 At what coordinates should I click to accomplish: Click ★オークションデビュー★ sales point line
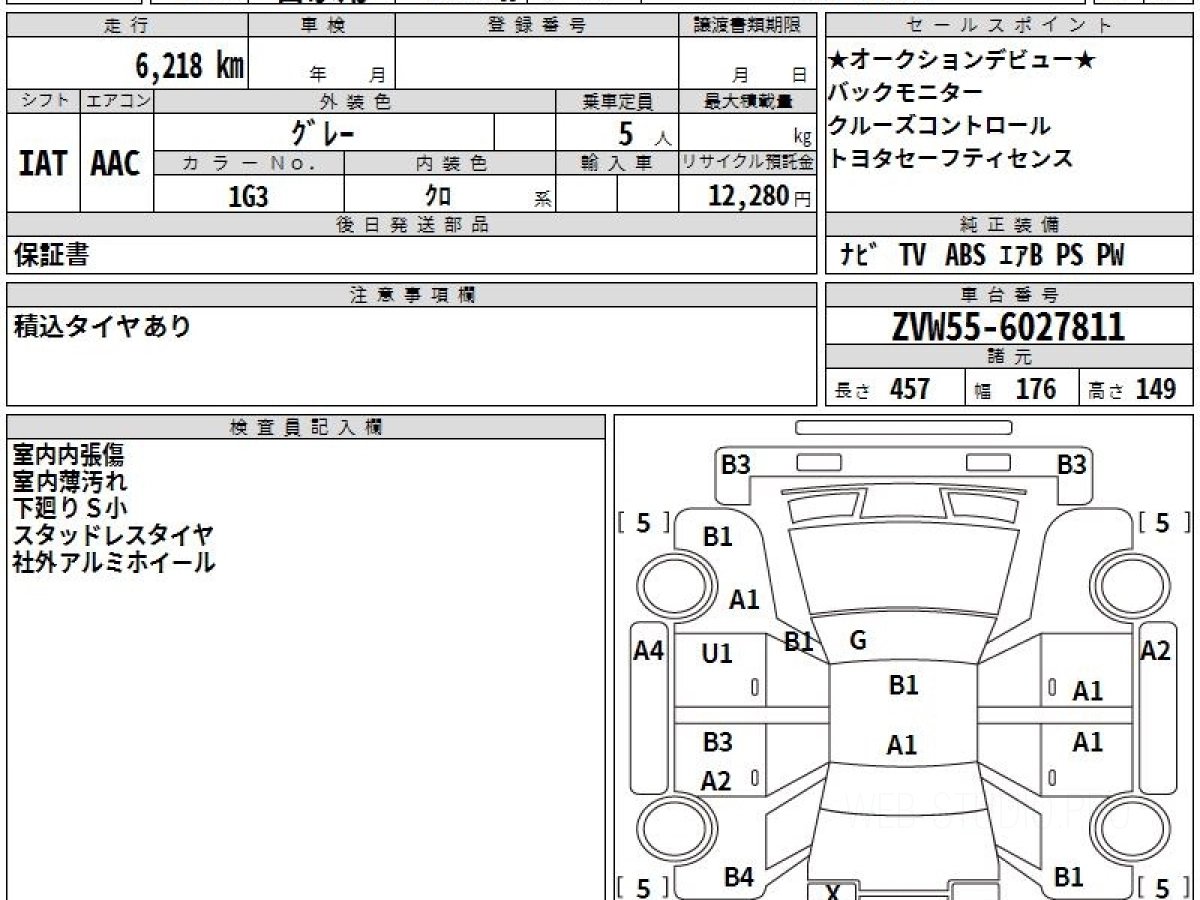click(962, 60)
